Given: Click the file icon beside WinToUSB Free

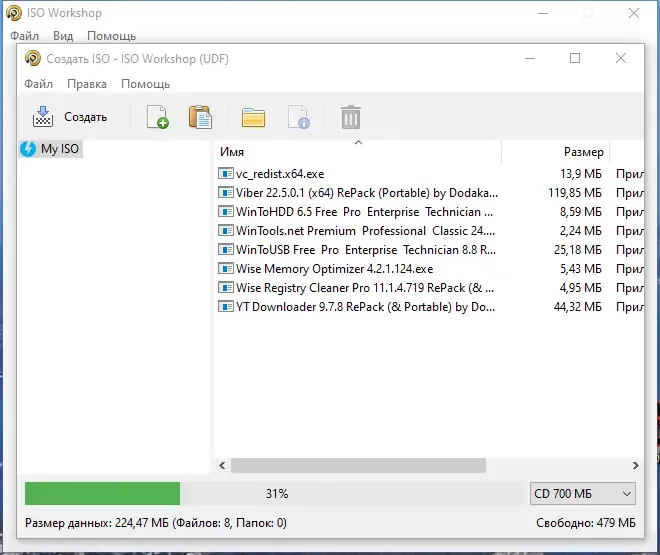Looking at the screenshot, I should pyautogui.click(x=226, y=250).
